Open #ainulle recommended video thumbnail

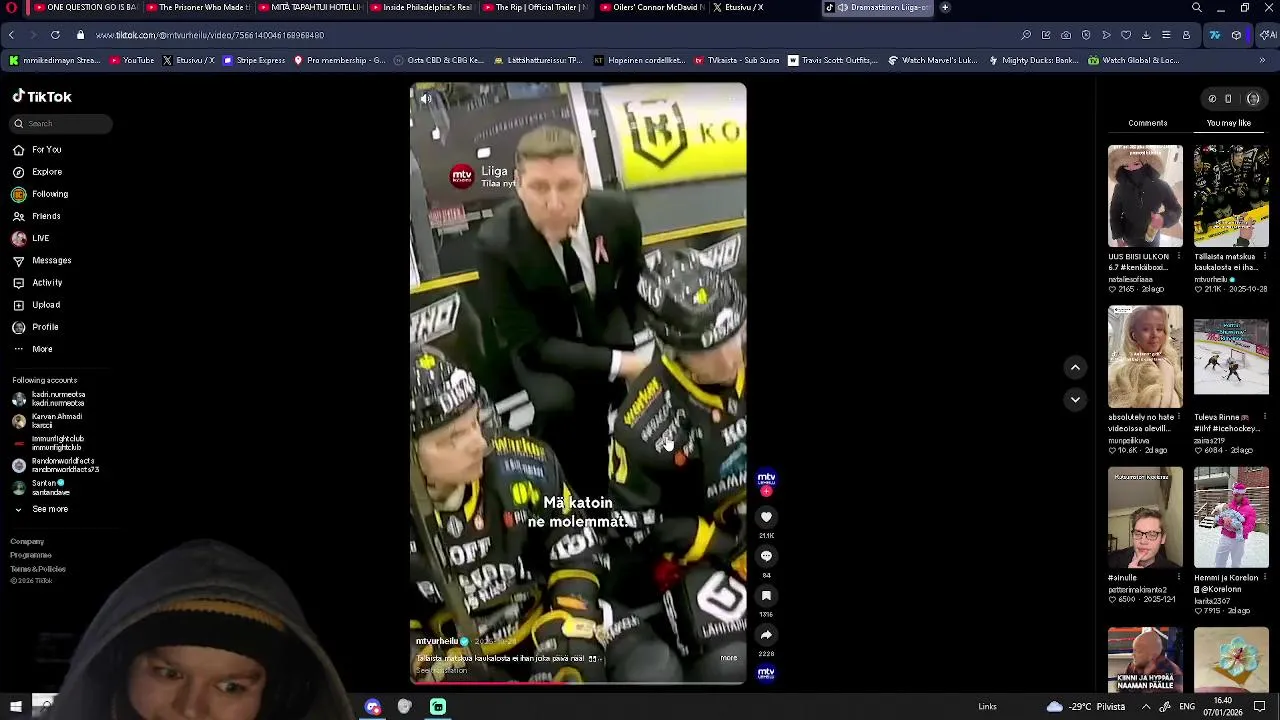[1145, 518]
